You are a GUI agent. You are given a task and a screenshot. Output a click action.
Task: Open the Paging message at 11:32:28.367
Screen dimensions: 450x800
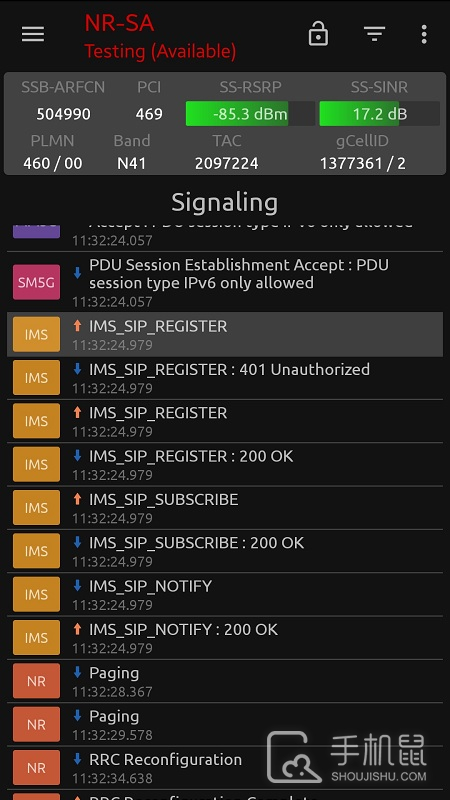click(225, 682)
